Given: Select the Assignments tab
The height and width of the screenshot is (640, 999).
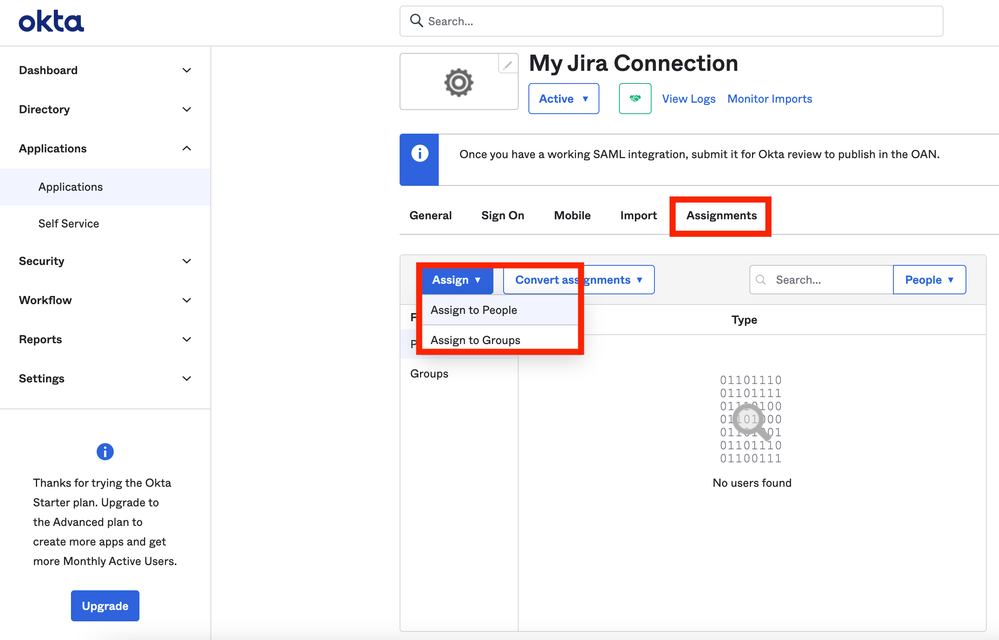Looking at the screenshot, I should tap(721, 215).
